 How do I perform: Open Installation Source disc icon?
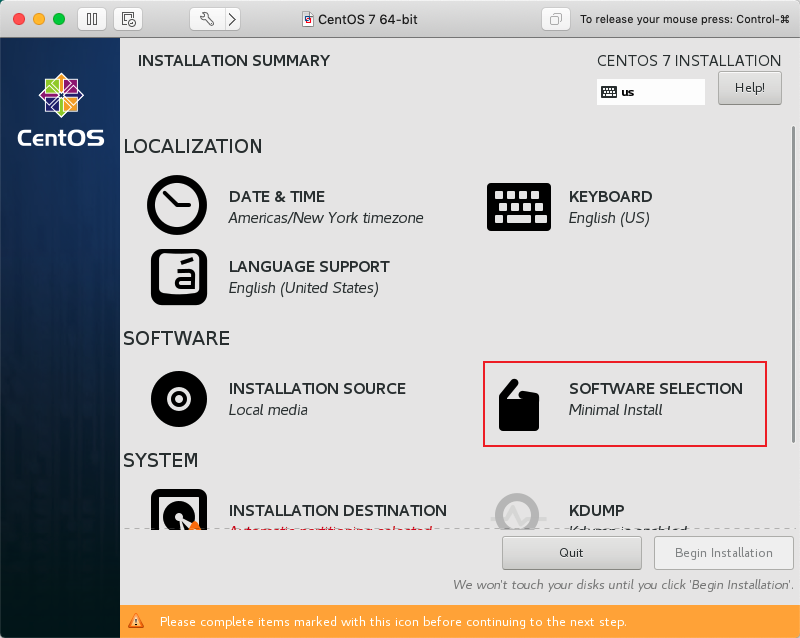click(179, 399)
